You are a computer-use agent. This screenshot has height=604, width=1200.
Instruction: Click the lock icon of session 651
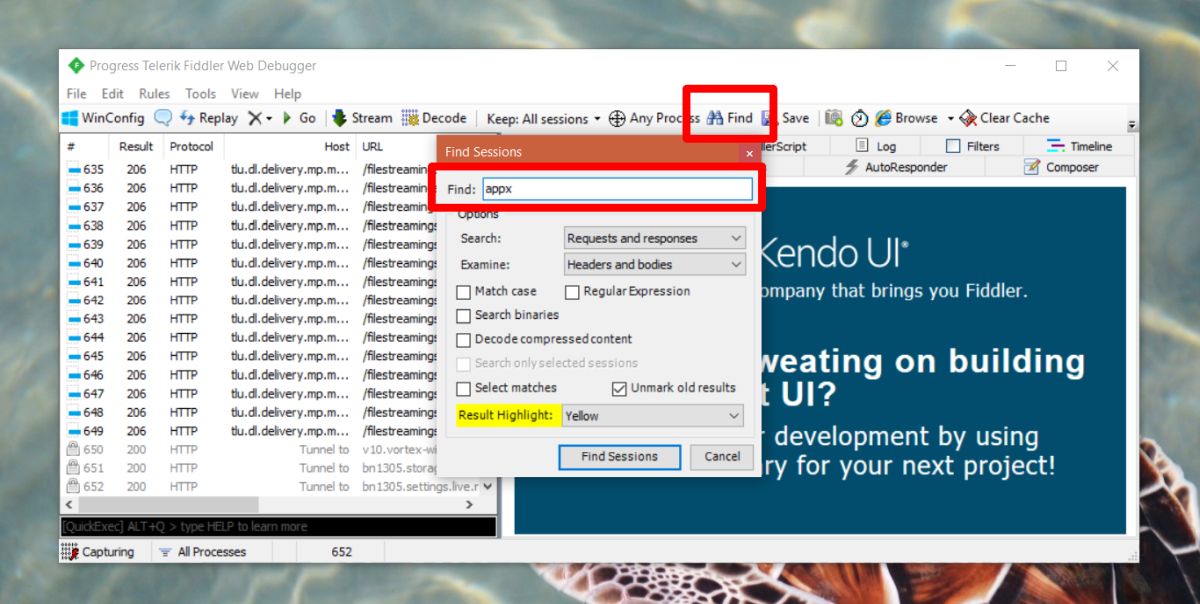pos(72,468)
